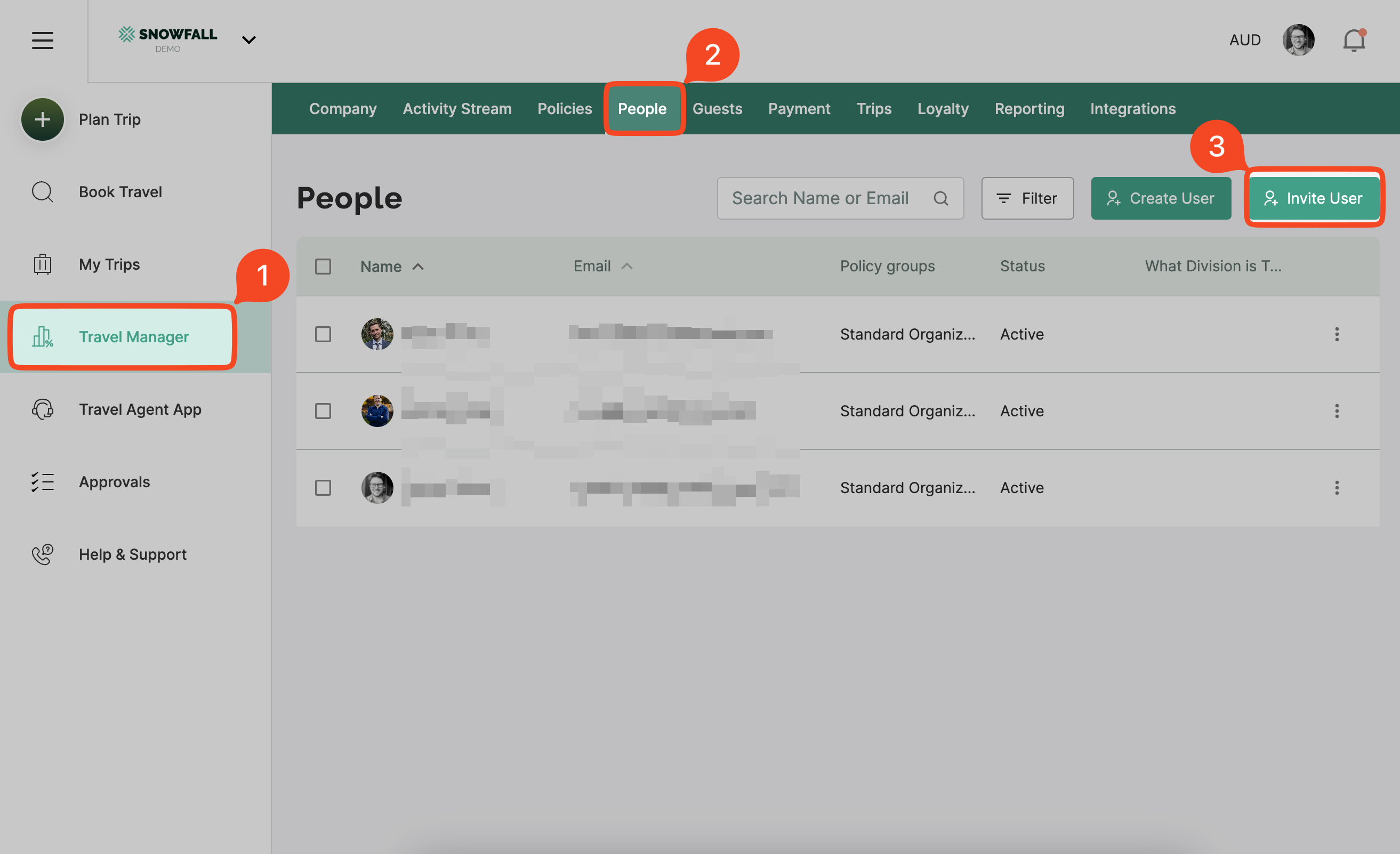
Task: Click the Travel Manager chart icon
Action: [x=43, y=337]
